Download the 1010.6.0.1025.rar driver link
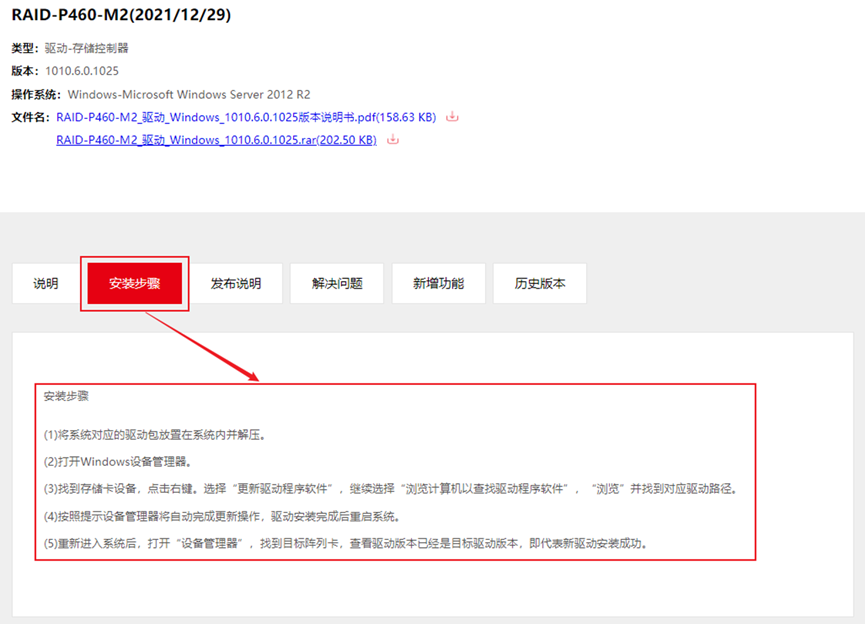This screenshot has width=865, height=624. click(216, 140)
